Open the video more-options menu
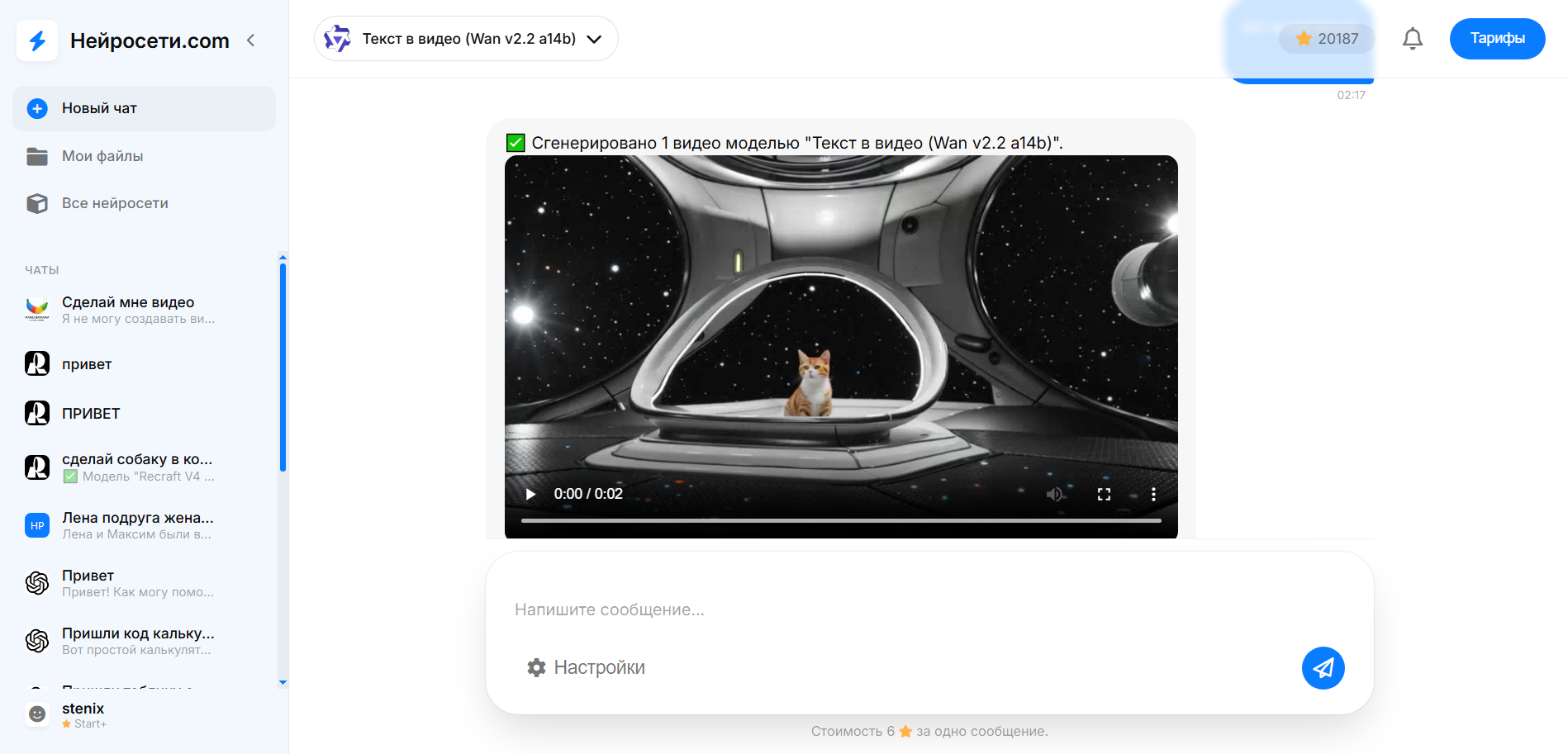 pos(1153,494)
